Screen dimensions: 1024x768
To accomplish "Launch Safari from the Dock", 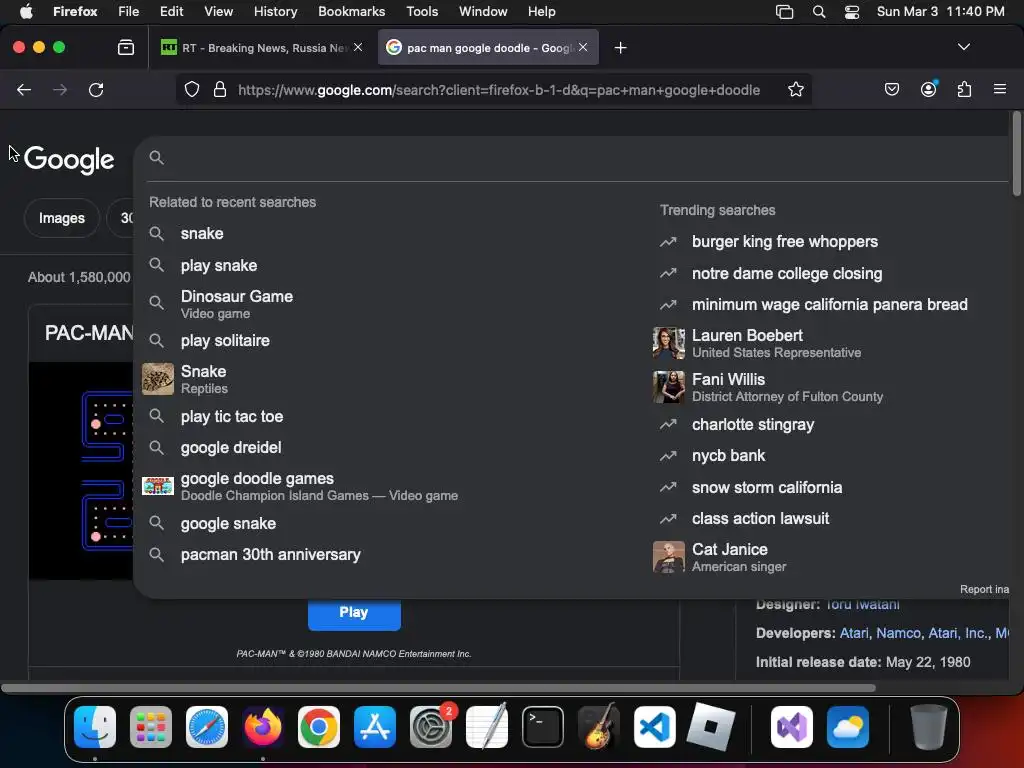I will [x=207, y=726].
